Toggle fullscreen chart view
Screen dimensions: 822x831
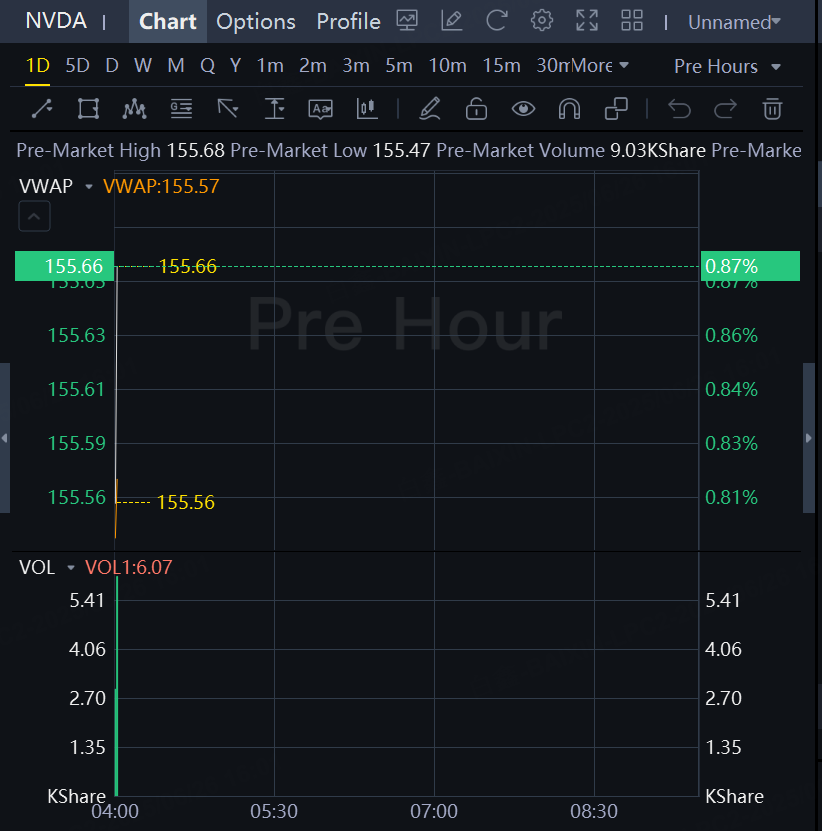(x=587, y=21)
